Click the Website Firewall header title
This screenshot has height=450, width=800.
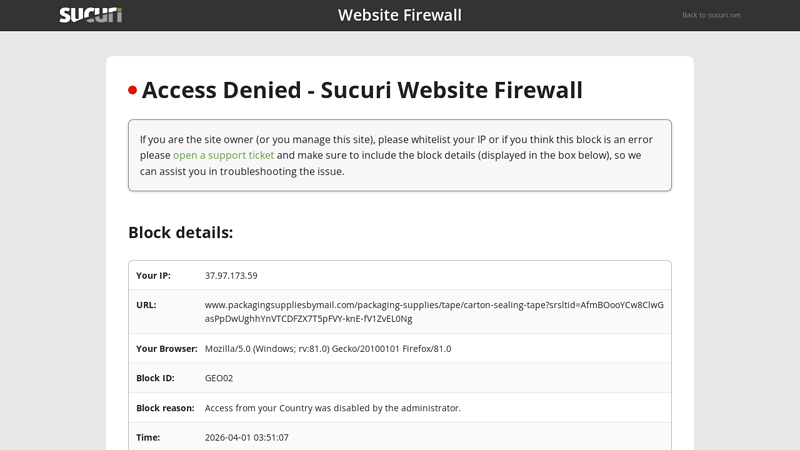pyautogui.click(x=399, y=15)
